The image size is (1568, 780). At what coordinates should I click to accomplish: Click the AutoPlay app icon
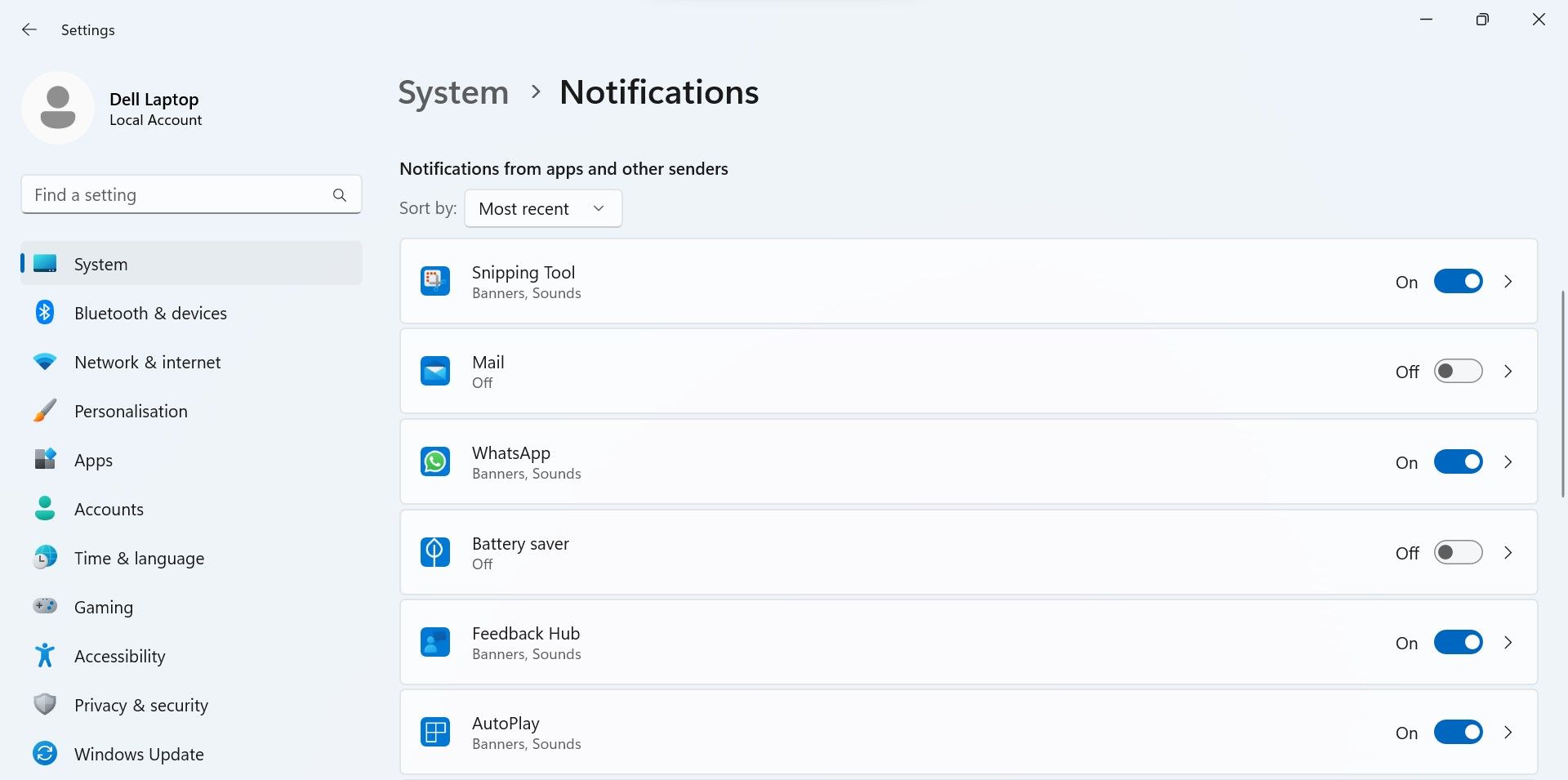click(434, 732)
